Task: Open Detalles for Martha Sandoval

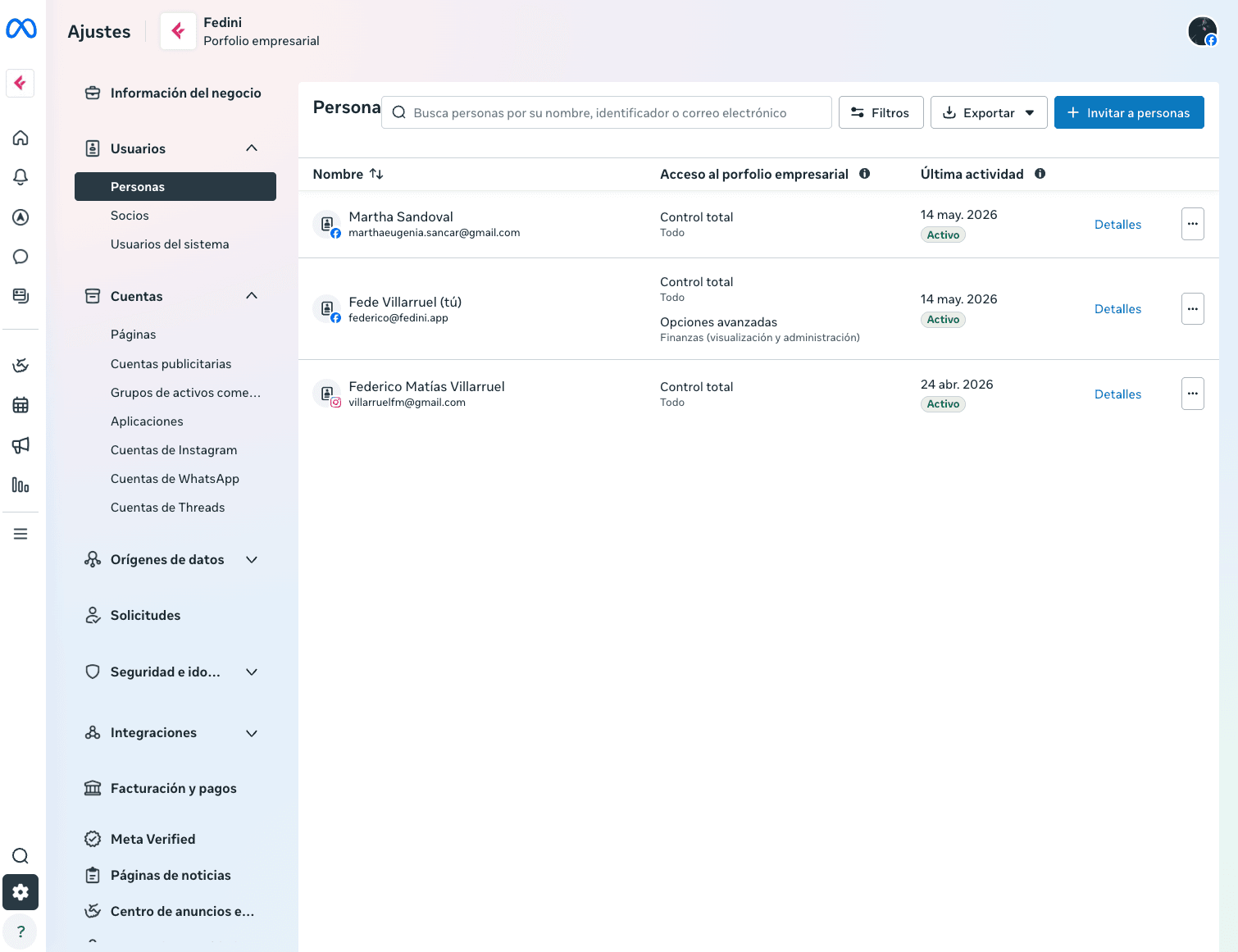Action: (x=1117, y=224)
